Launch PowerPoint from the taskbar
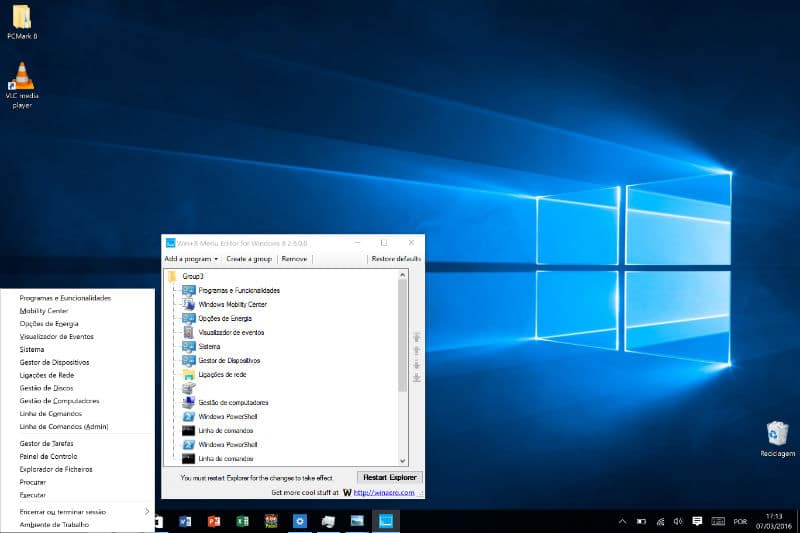 pos(213,521)
